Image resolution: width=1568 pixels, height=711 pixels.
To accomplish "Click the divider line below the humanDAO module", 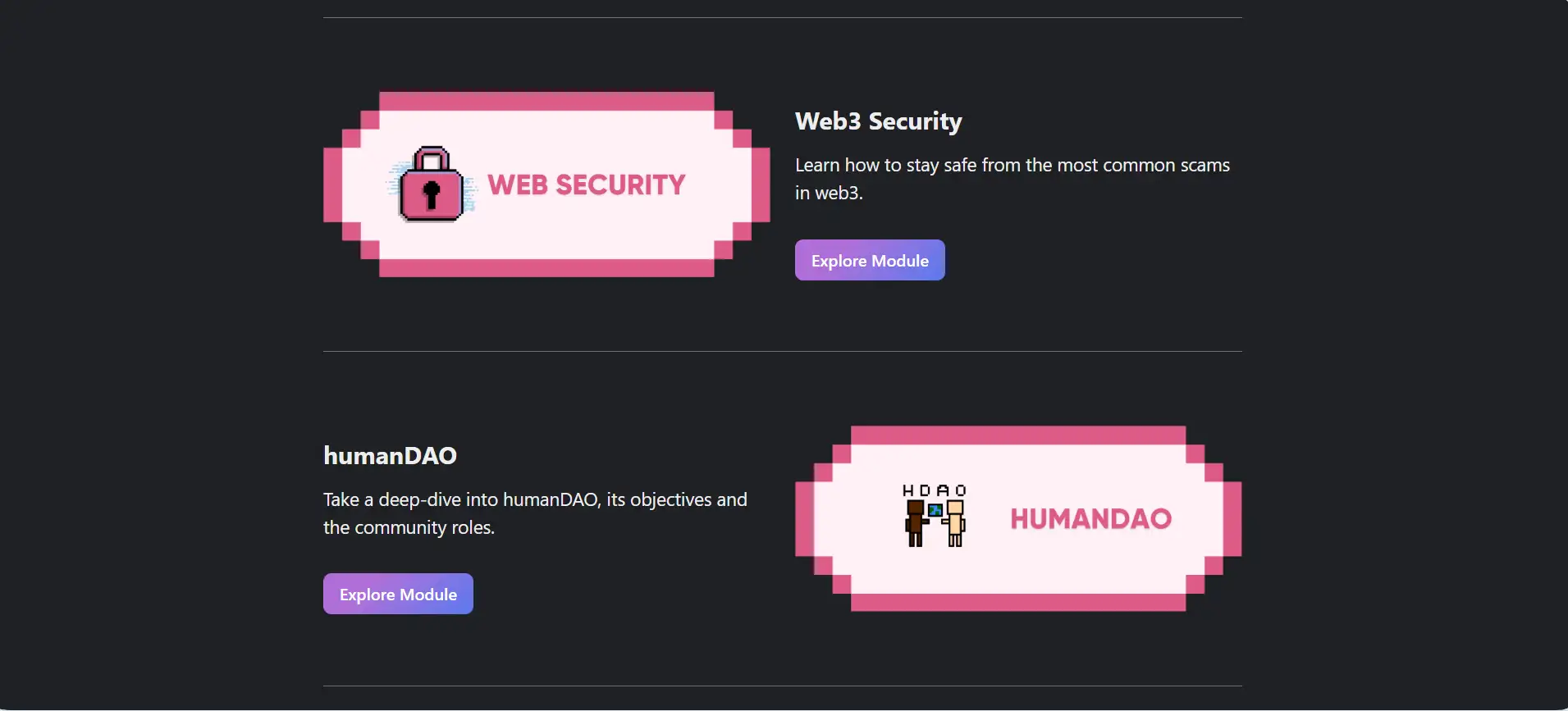I will [783, 686].
